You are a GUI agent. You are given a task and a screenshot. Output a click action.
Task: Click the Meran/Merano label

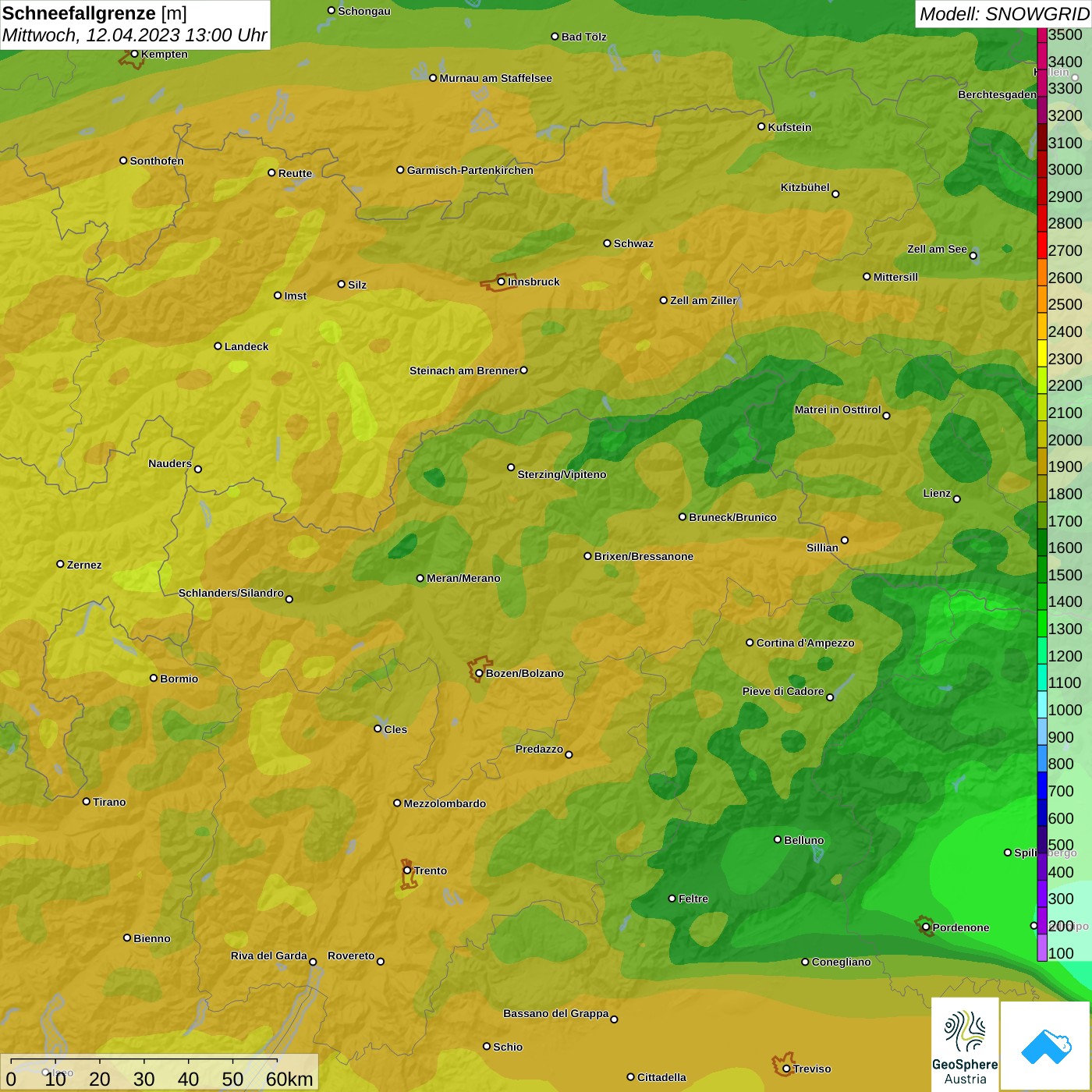(x=463, y=578)
